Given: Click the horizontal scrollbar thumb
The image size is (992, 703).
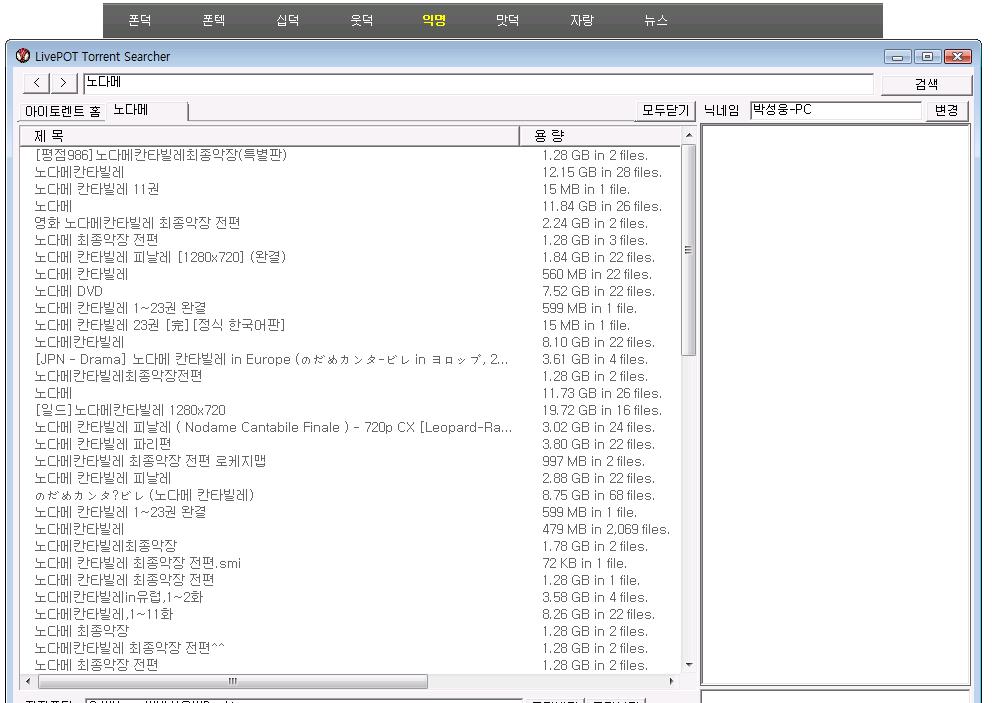Looking at the screenshot, I should [233, 681].
